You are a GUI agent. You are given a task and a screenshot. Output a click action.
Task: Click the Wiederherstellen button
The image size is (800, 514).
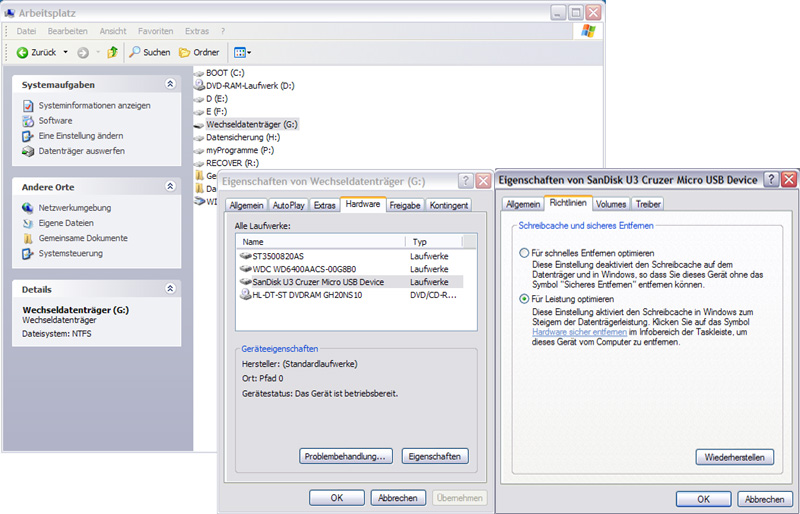734,457
